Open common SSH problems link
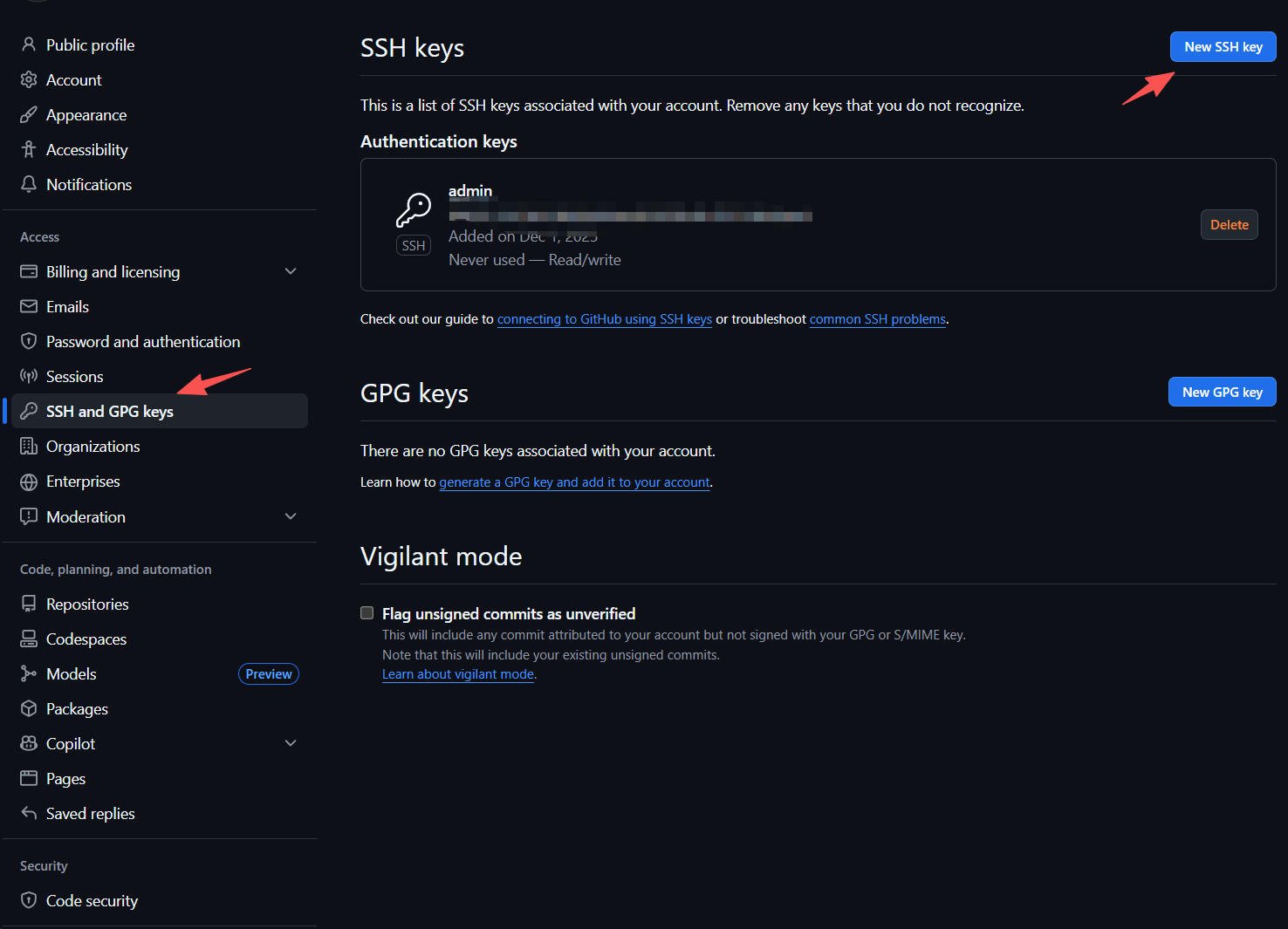Viewport: 1288px width, 929px height. (x=878, y=318)
